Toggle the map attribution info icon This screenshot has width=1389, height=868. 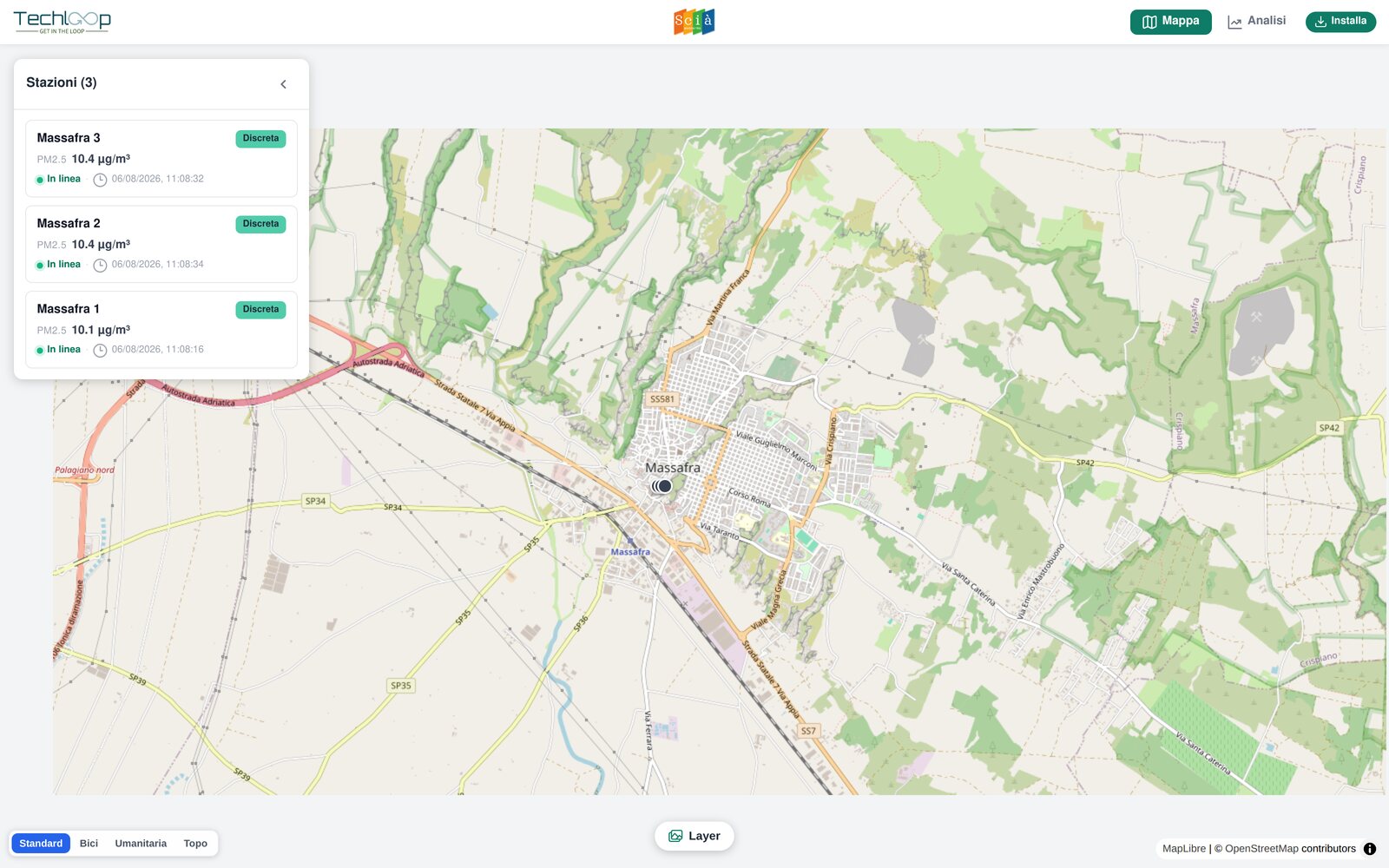click(1370, 849)
